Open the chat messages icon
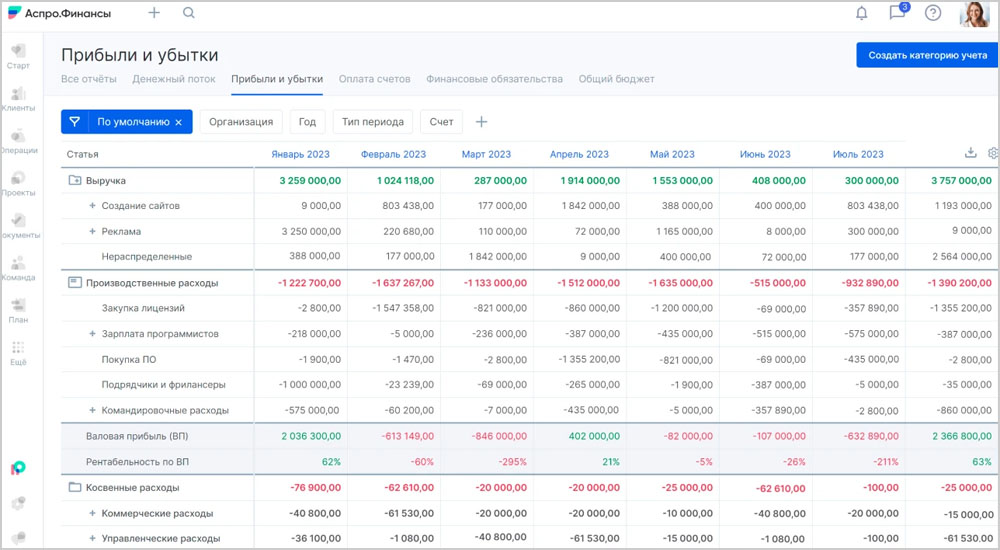The height and width of the screenshot is (550, 1000). (897, 13)
